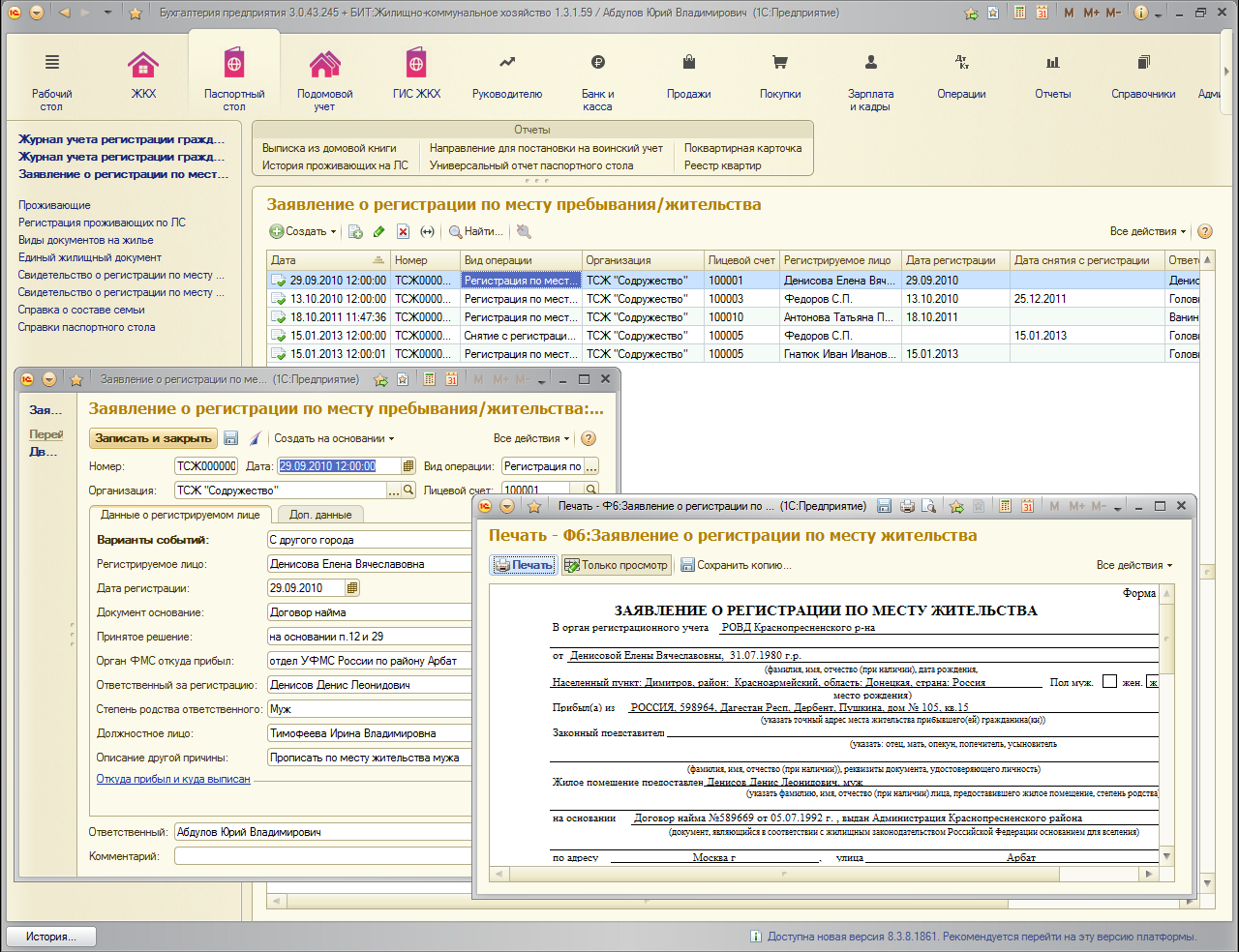This screenshot has width=1239, height=952.
Task: Open the Банк и касса section
Action: tap(597, 81)
